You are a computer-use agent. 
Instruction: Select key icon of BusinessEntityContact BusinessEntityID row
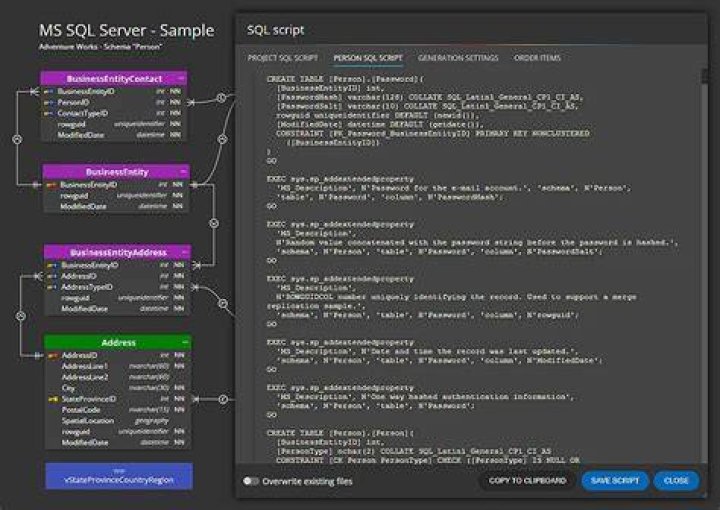(48, 91)
